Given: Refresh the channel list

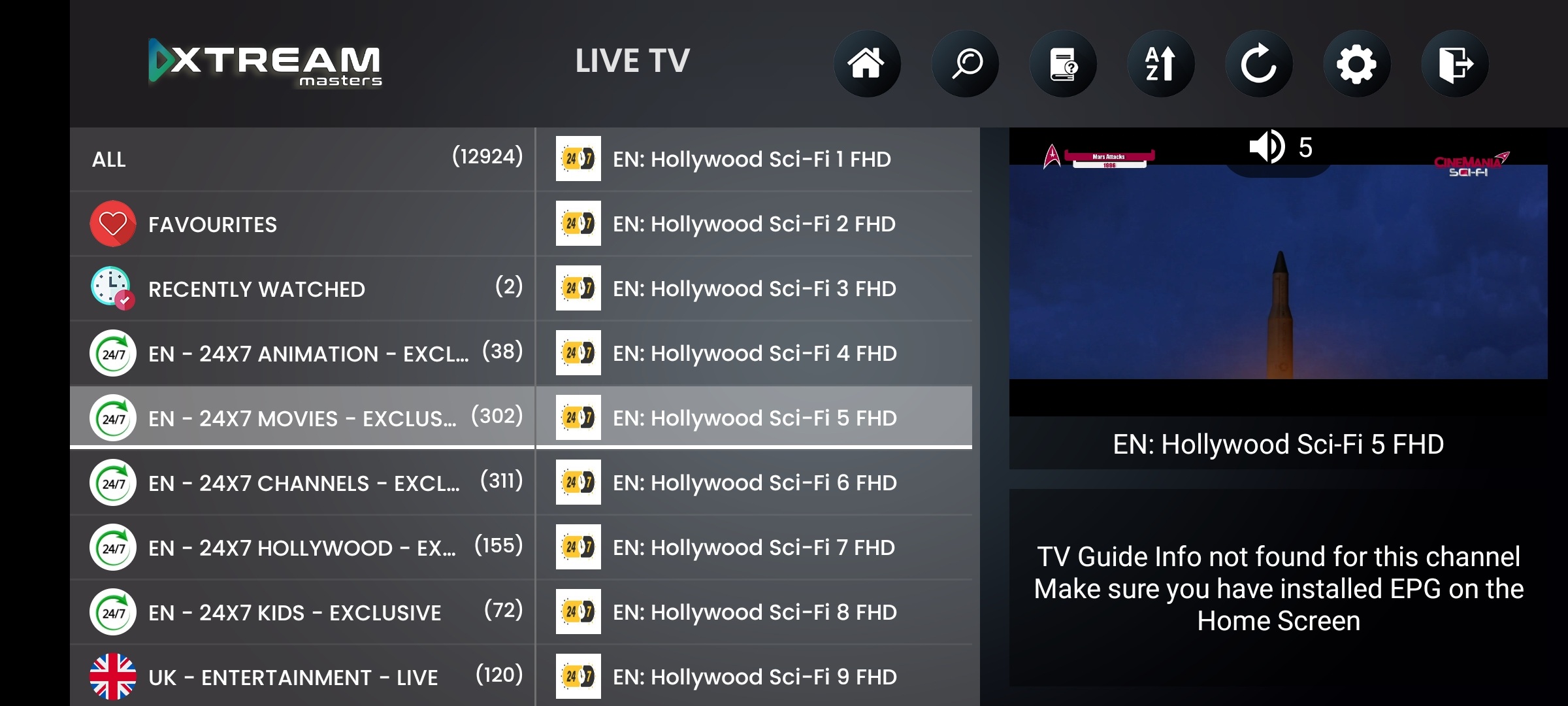Looking at the screenshot, I should coord(1258,63).
